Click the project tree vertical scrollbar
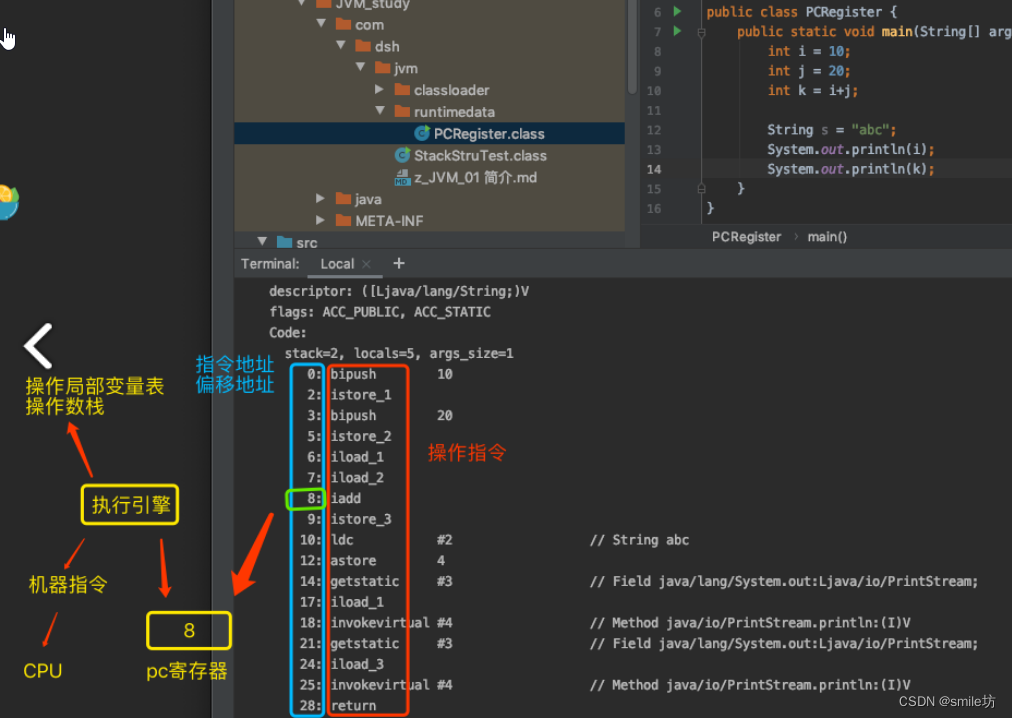This screenshot has height=718, width=1012. pyautogui.click(x=632, y=48)
